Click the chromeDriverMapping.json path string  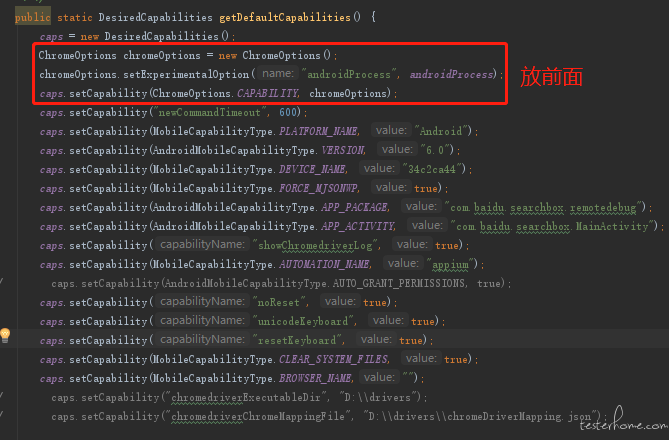click(480, 416)
